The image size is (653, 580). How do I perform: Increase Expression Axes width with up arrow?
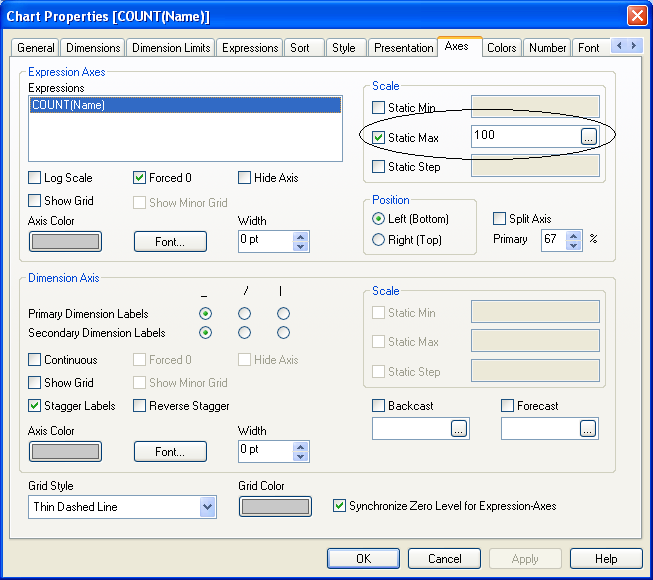pos(301,237)
